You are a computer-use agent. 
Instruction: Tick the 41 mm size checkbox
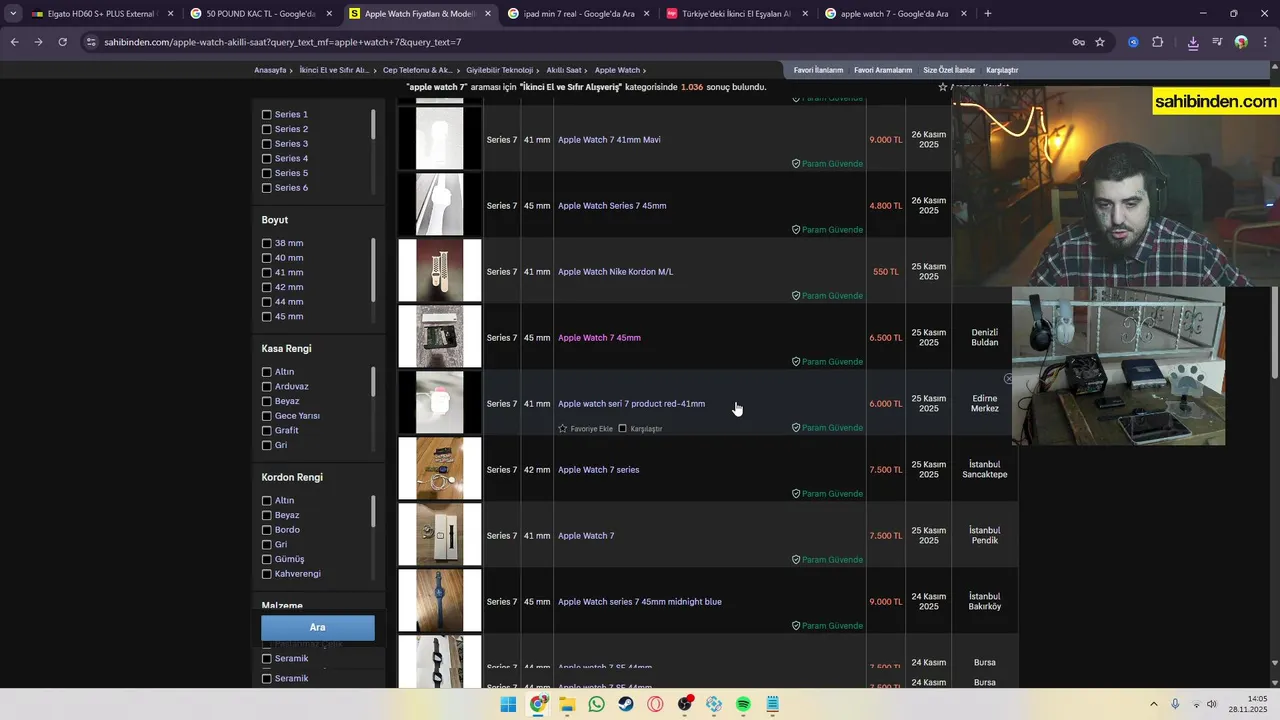pyautogui.click(x=267, y=273)
